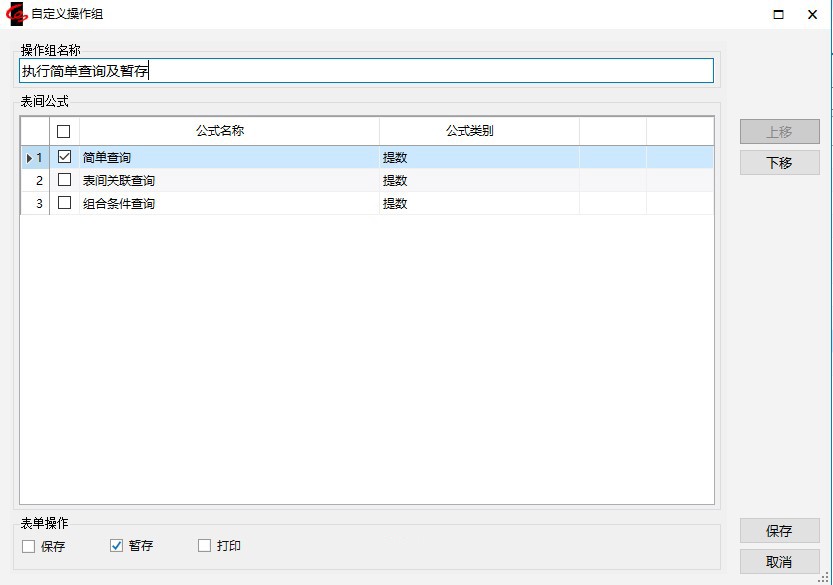Enable the 保存 form operation checkbox

(28, 546)
